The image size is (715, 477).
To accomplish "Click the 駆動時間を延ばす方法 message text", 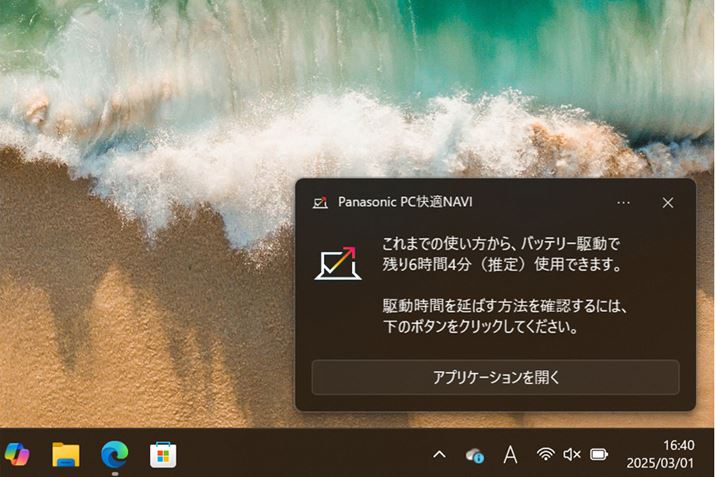I will tap(505, 316).
